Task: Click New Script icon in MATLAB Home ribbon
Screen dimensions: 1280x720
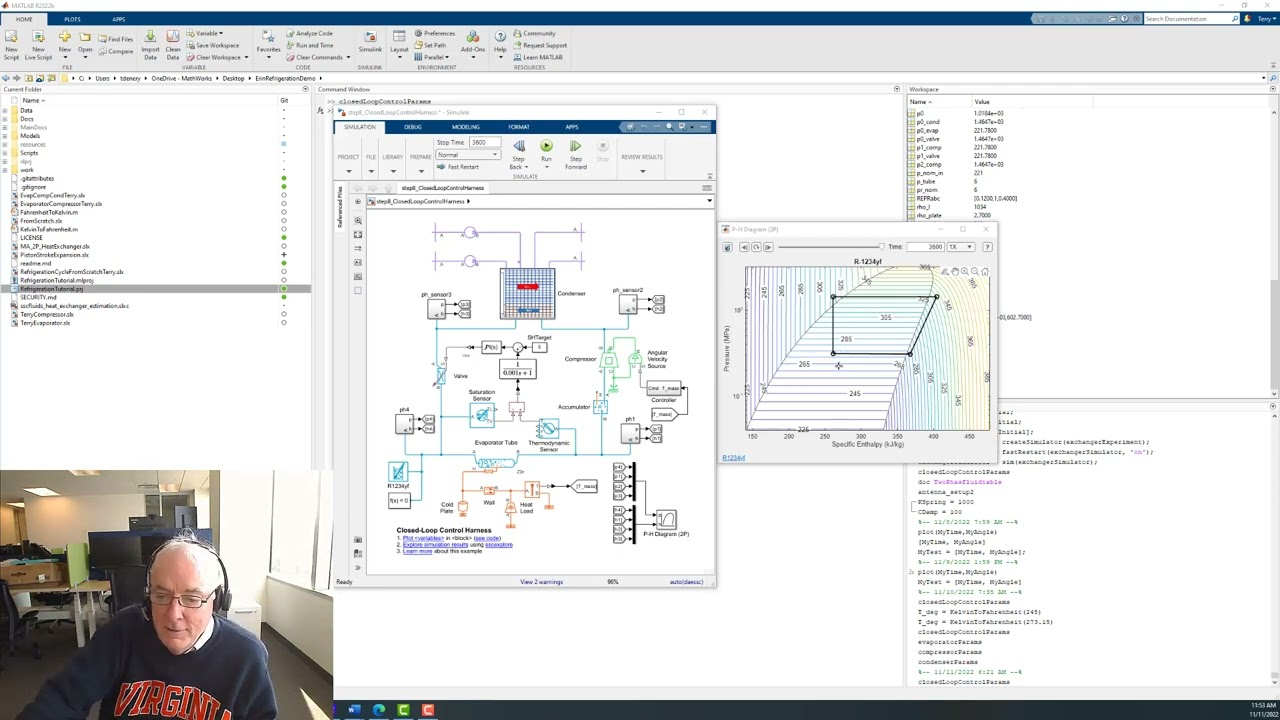Action: 11,37
